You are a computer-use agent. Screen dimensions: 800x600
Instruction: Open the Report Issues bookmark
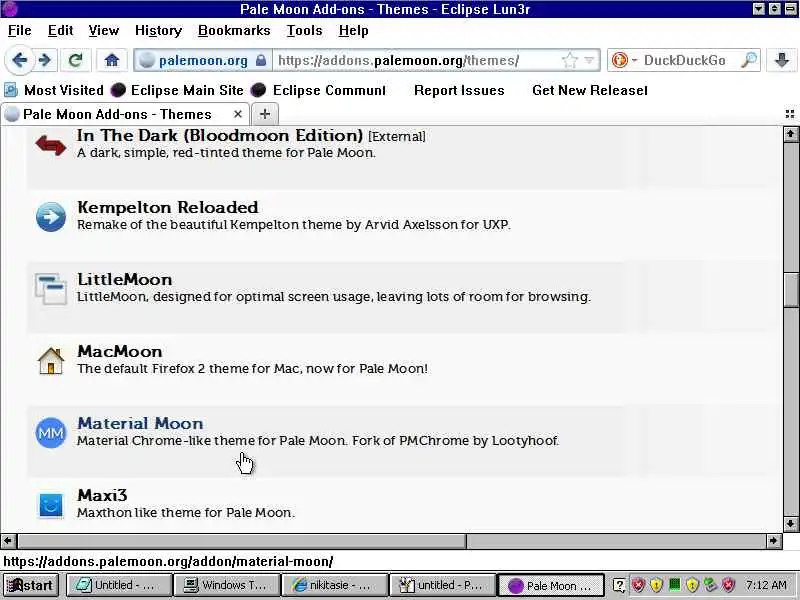tap(459, 90)
